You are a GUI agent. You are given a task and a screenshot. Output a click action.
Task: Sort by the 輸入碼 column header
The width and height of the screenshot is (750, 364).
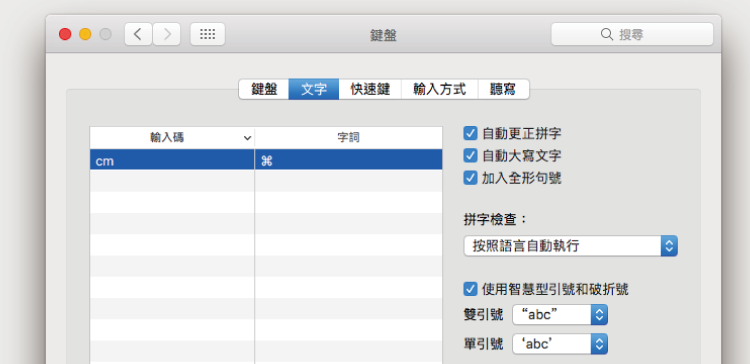coord(172,138)
